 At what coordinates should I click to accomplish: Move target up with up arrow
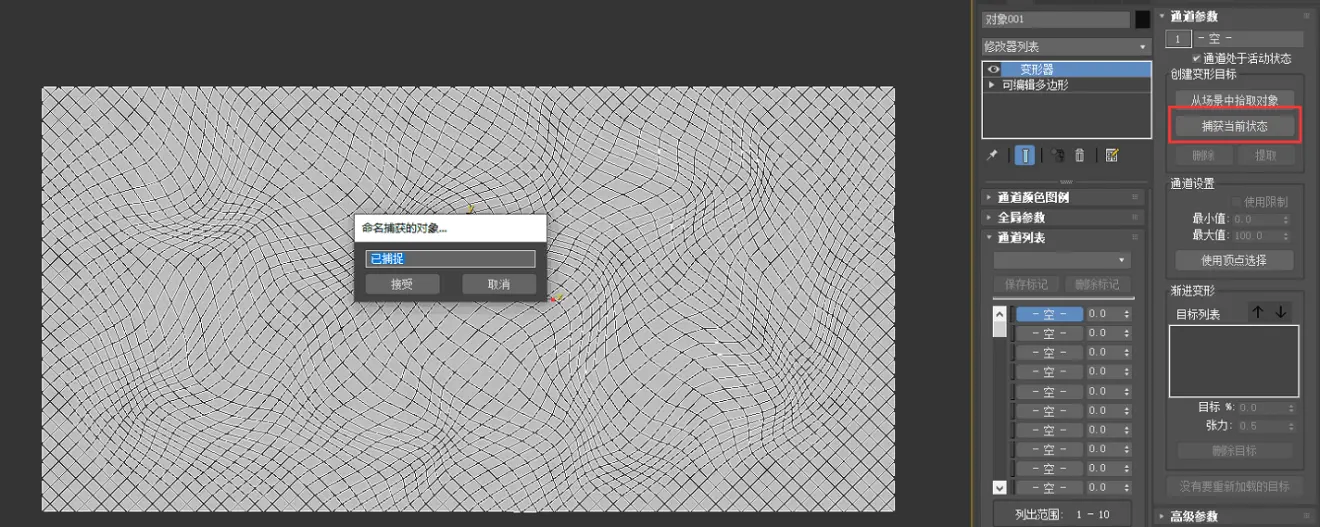pos(1258,312)
